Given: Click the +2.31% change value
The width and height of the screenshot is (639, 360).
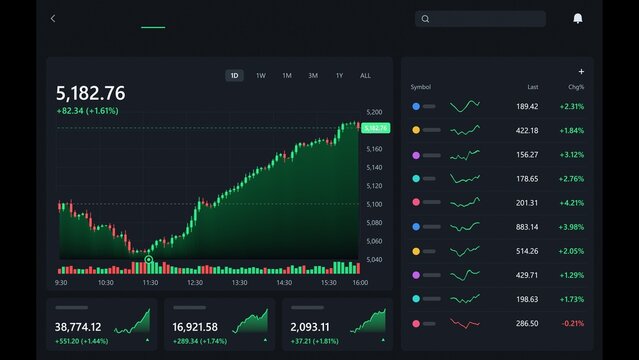Looking at the screenshot, I should coord(572,106).
